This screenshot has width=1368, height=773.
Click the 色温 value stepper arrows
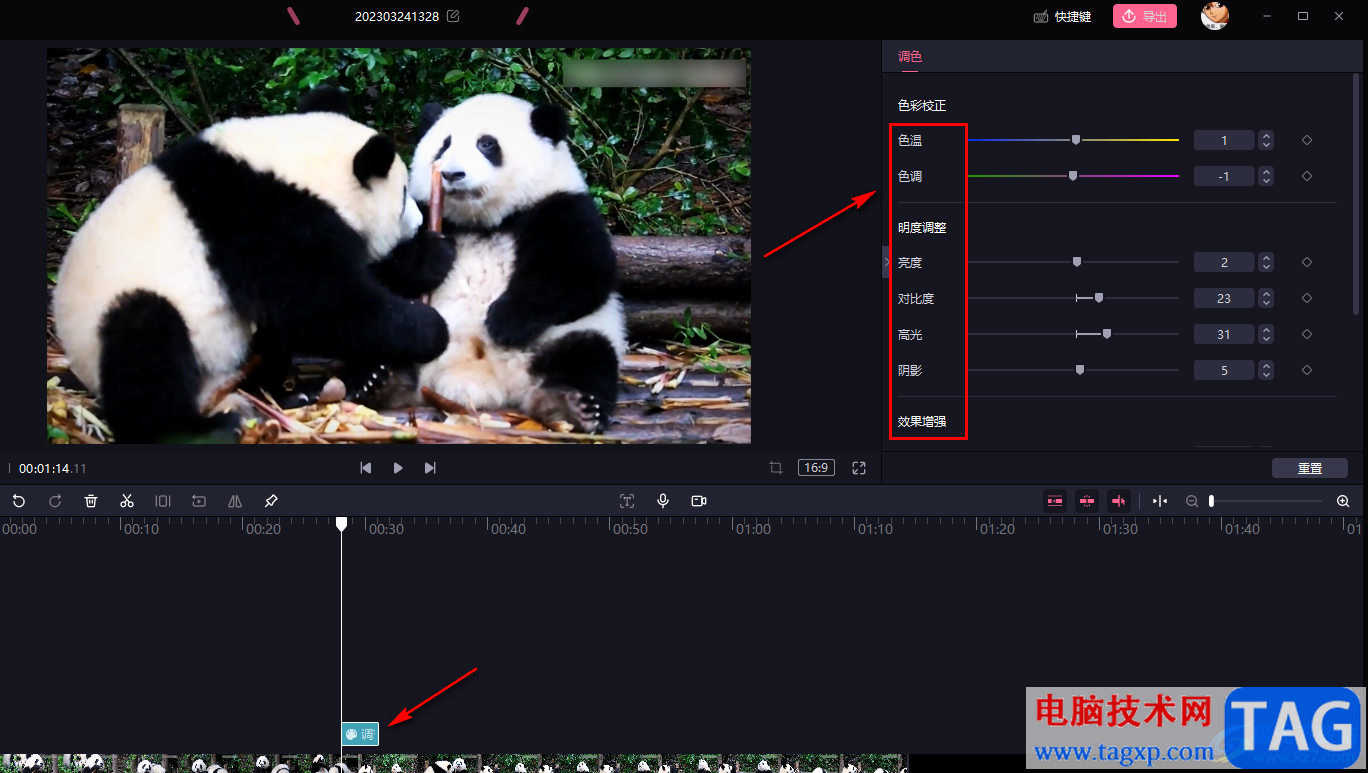tap(1266, 140)
